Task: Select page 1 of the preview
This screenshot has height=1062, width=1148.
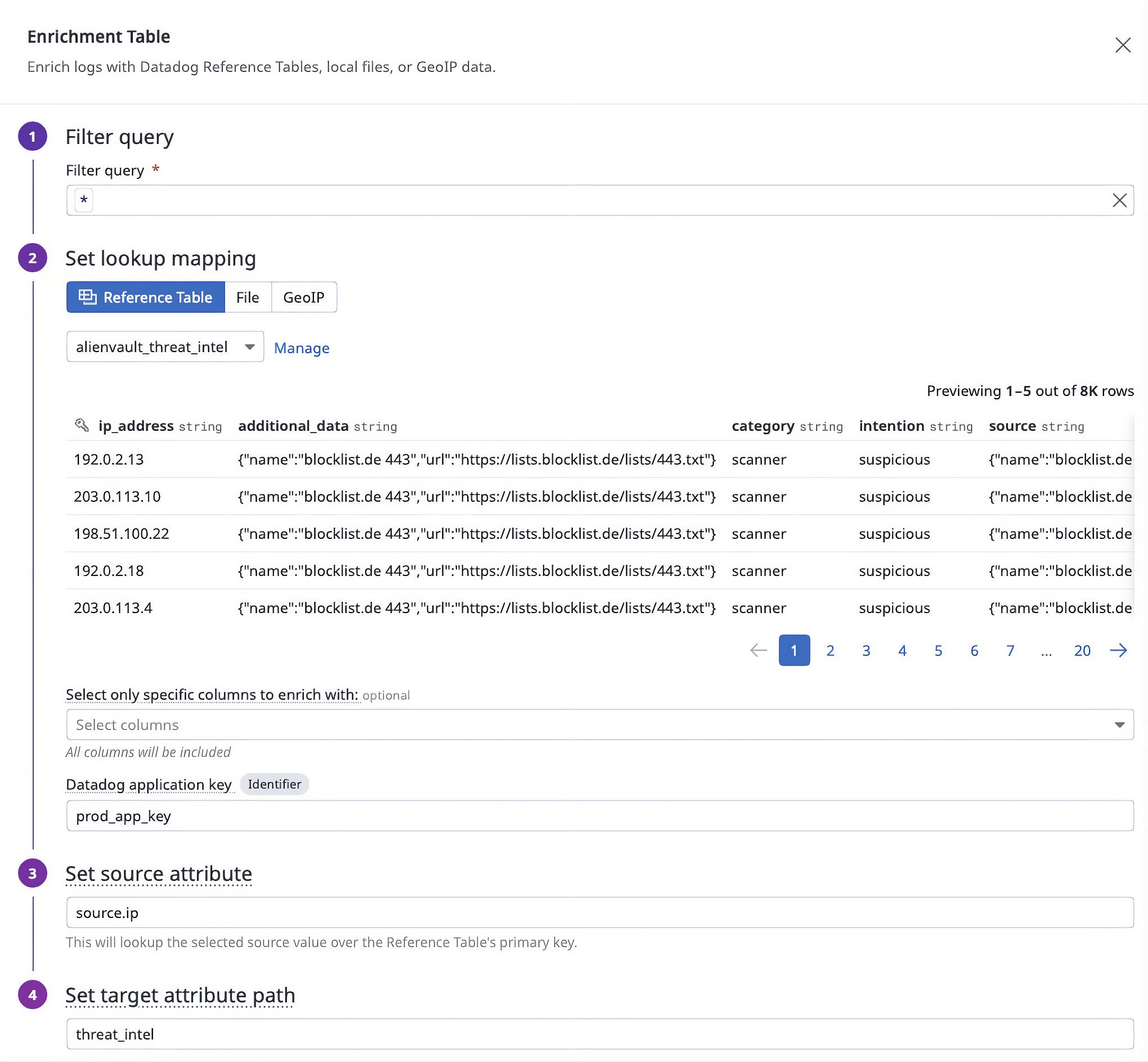Action: [794, 650]
